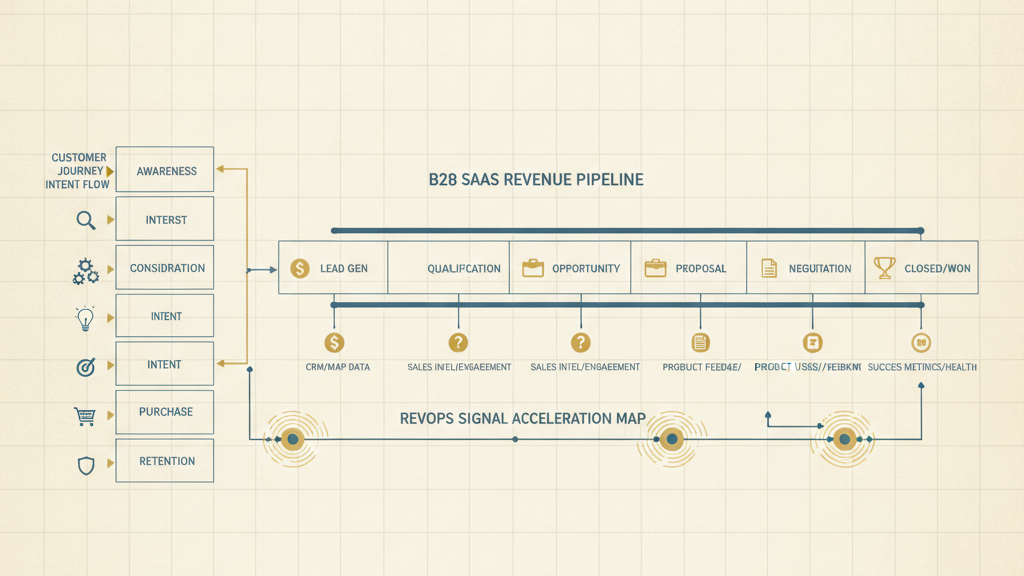Select the SALES INEL/ENGAEEMENT label under Qualifcation
Image resolution: width=1024 pixels, height=576 pixels.
tap(459, 367)
